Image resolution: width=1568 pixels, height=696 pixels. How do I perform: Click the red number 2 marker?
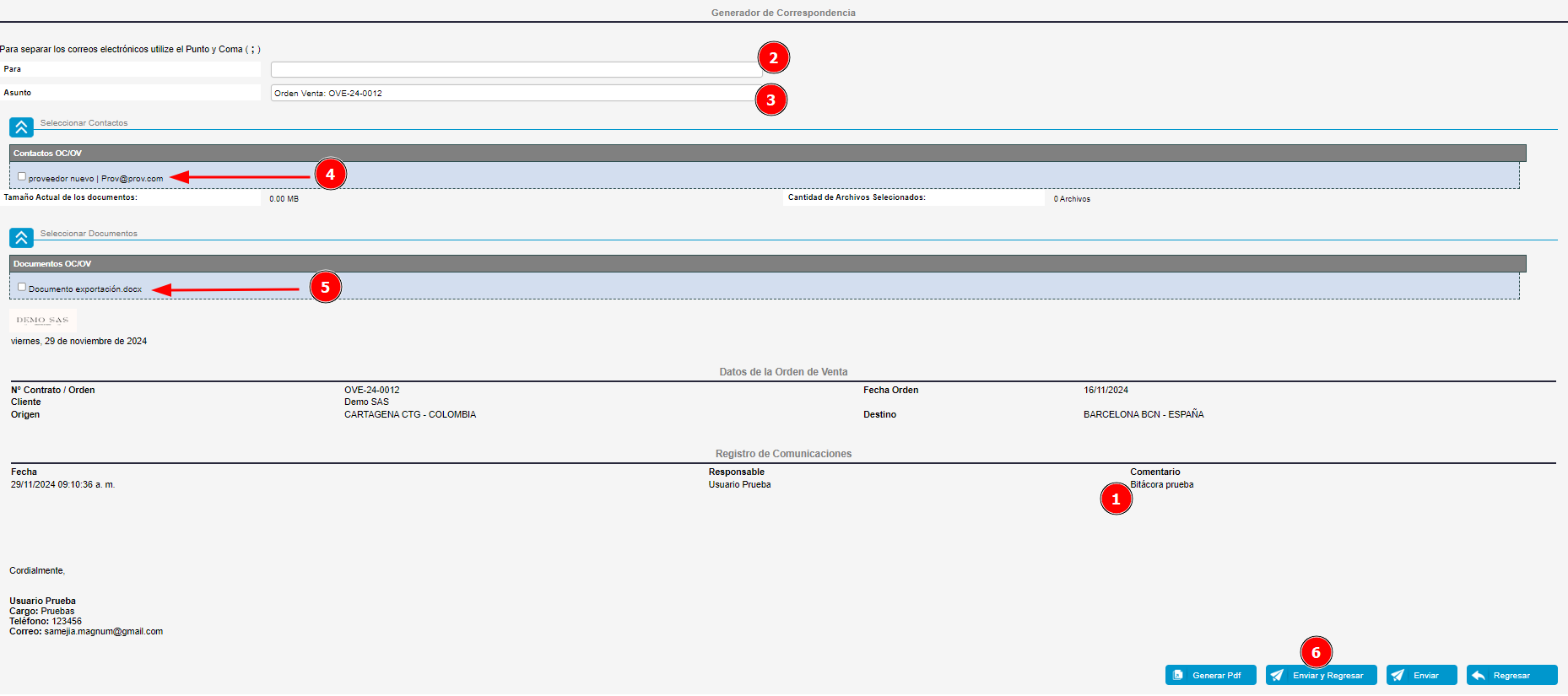coord(773,58)
